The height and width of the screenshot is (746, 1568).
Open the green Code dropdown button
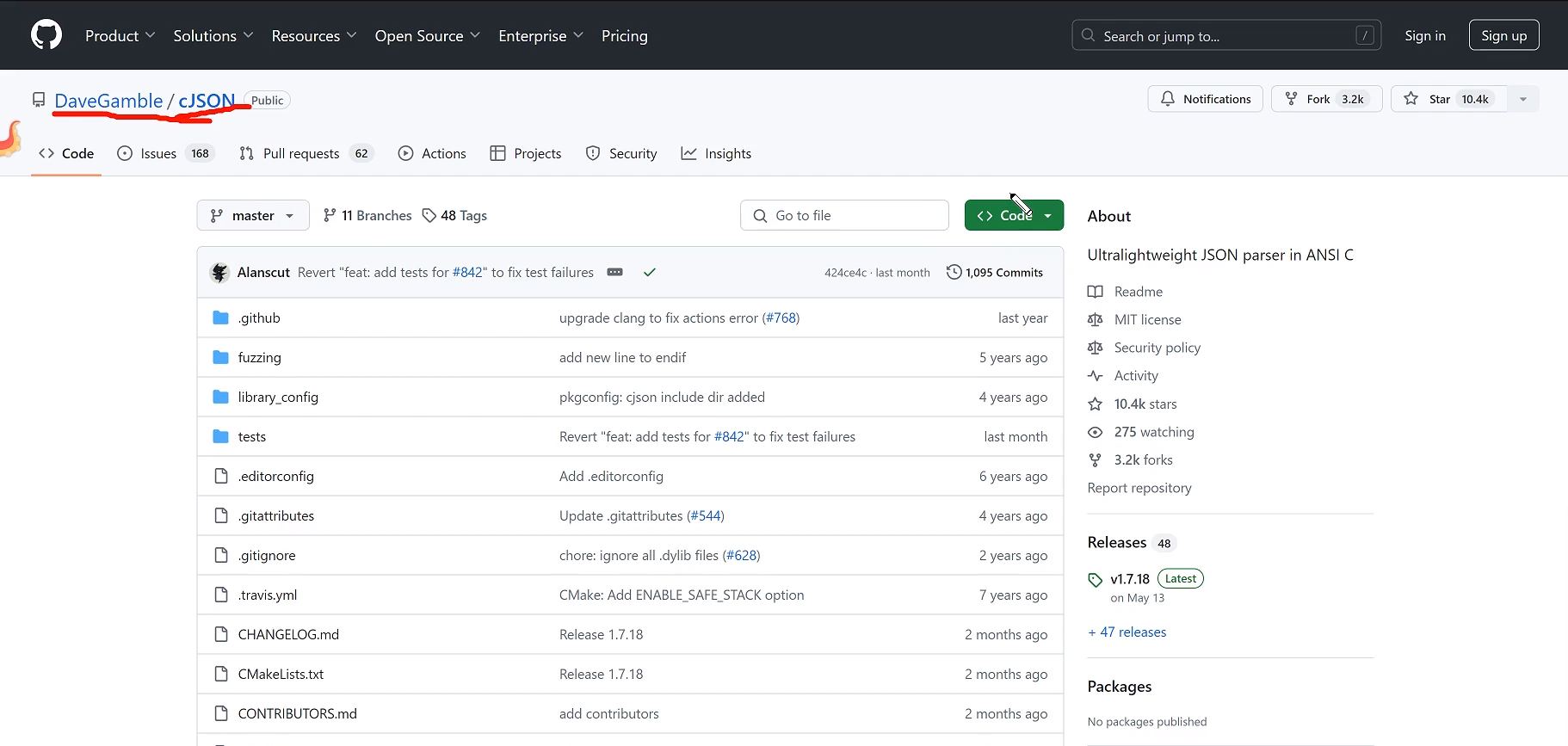pyautogui.click(x=1014, y=215)
